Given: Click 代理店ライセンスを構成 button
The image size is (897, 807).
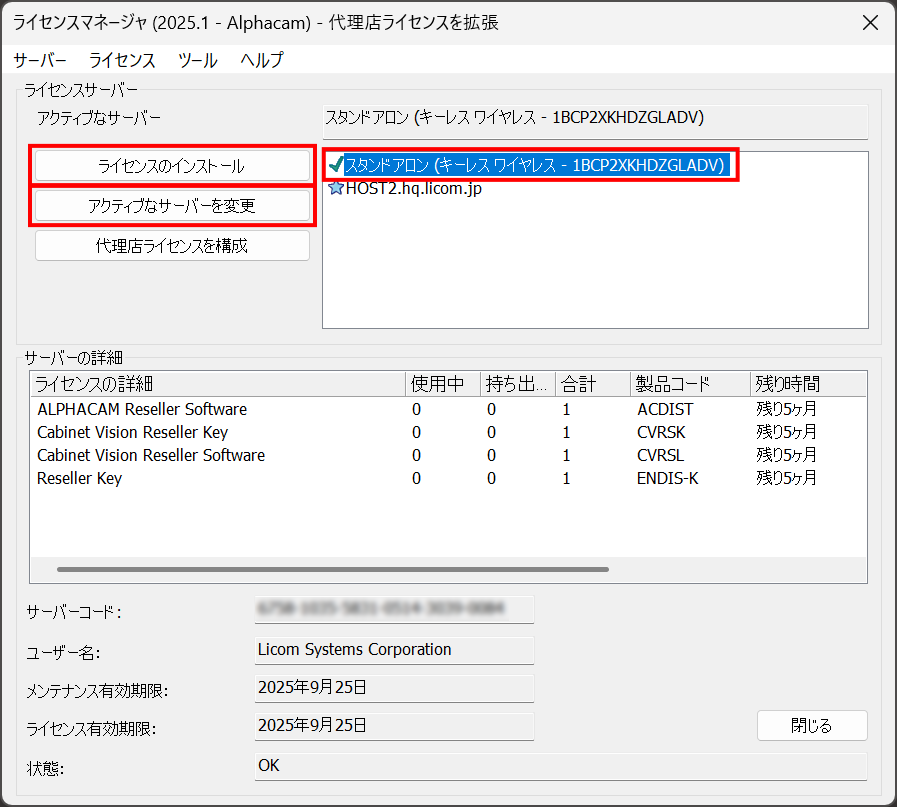Looking at the screenshot, I should pos(172,246).
